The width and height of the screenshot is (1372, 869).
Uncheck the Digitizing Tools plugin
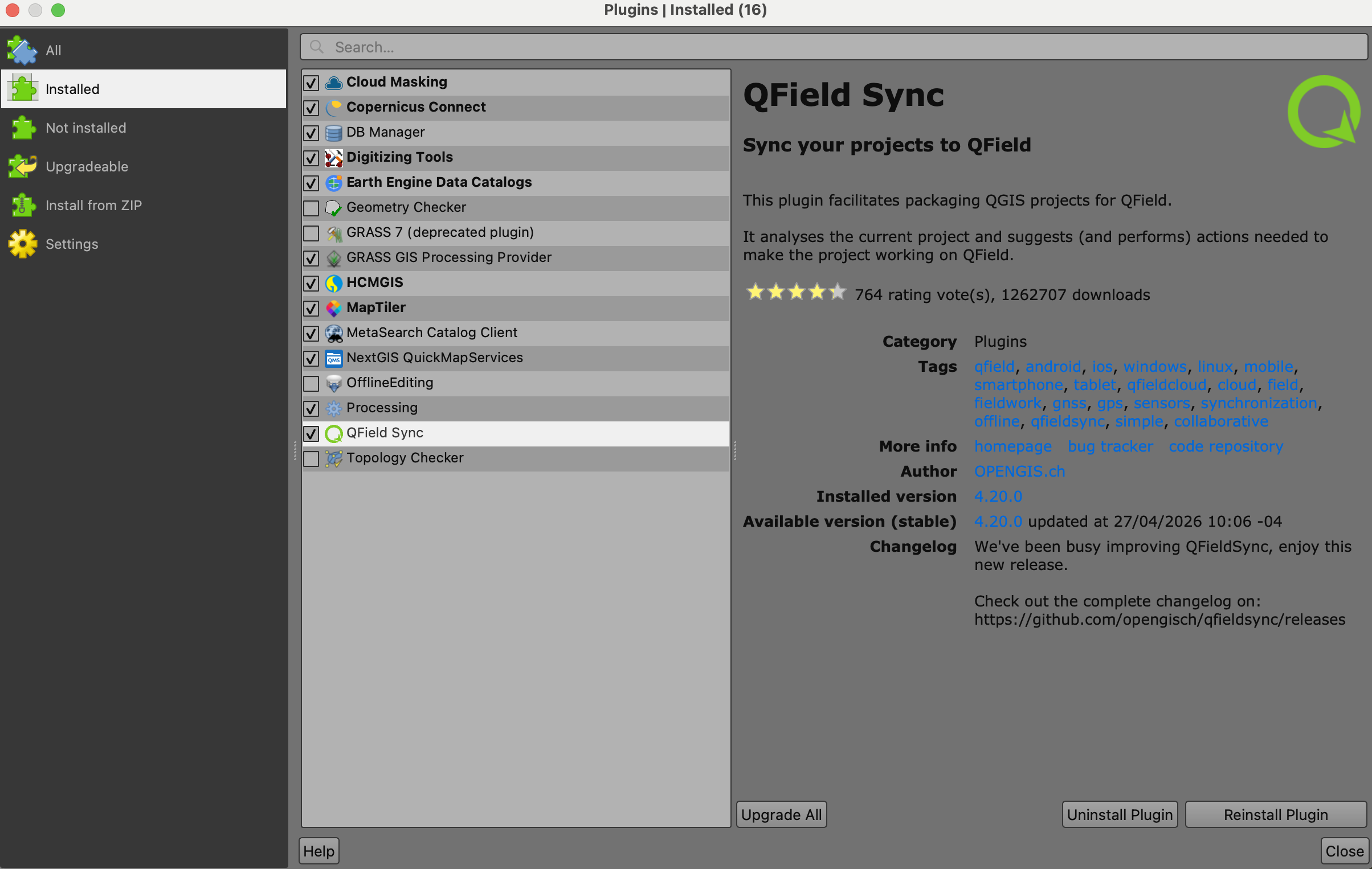coord(311,158)
